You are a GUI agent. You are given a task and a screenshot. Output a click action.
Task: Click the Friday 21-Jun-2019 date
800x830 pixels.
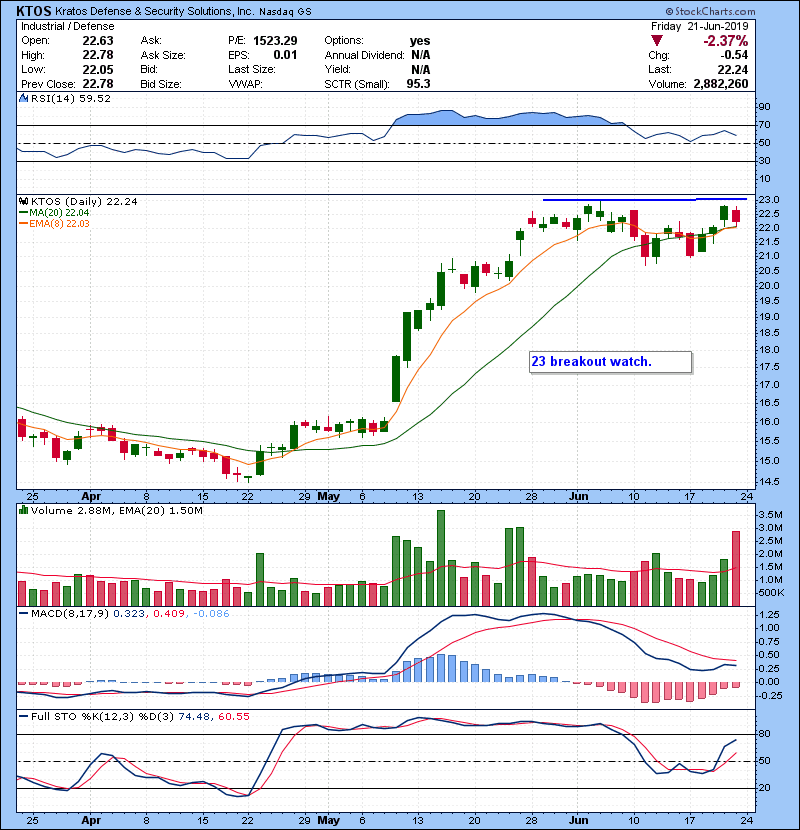(699, 26)
